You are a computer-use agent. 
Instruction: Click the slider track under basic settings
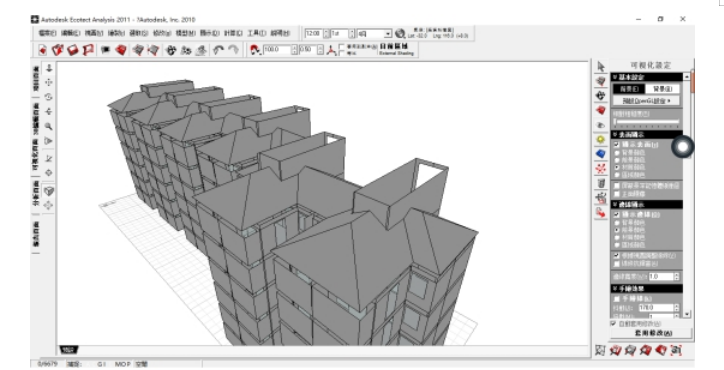(647, 122)
